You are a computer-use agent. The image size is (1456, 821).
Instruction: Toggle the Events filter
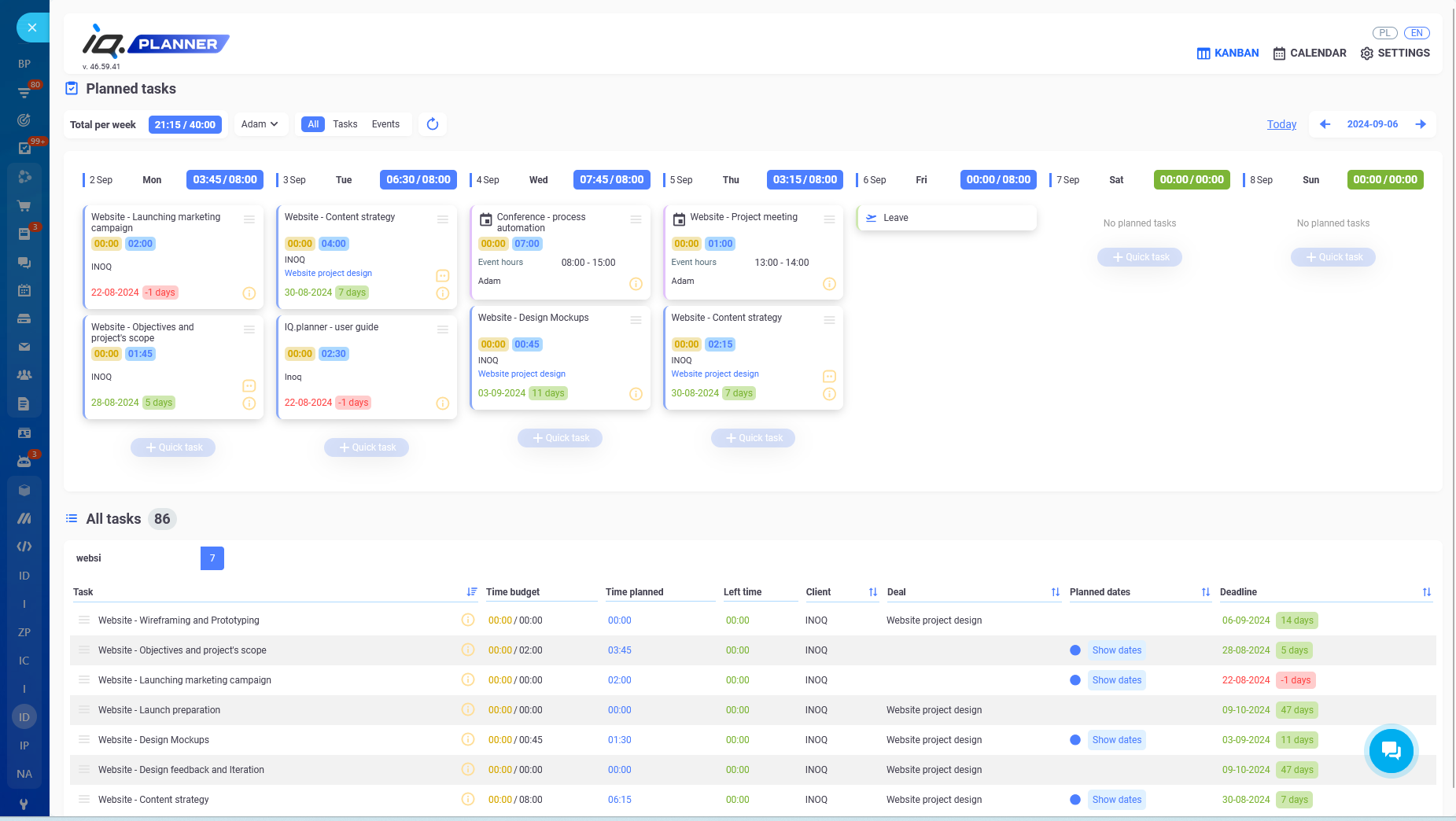point(385,123)
